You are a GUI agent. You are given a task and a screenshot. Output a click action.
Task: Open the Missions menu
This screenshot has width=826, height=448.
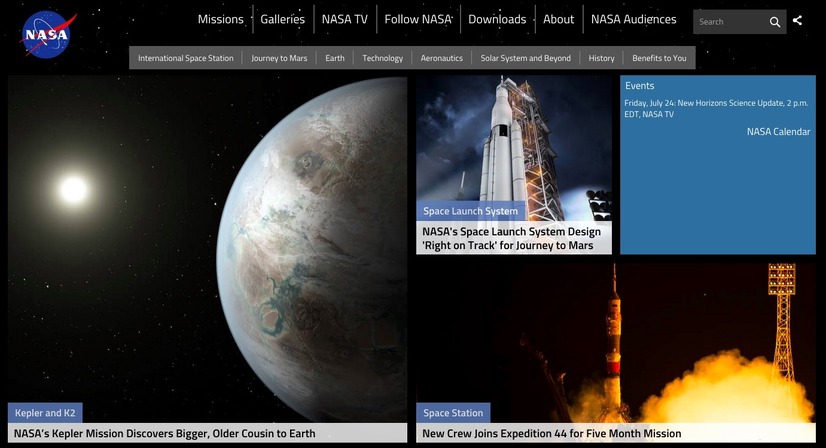click(220, 20)
